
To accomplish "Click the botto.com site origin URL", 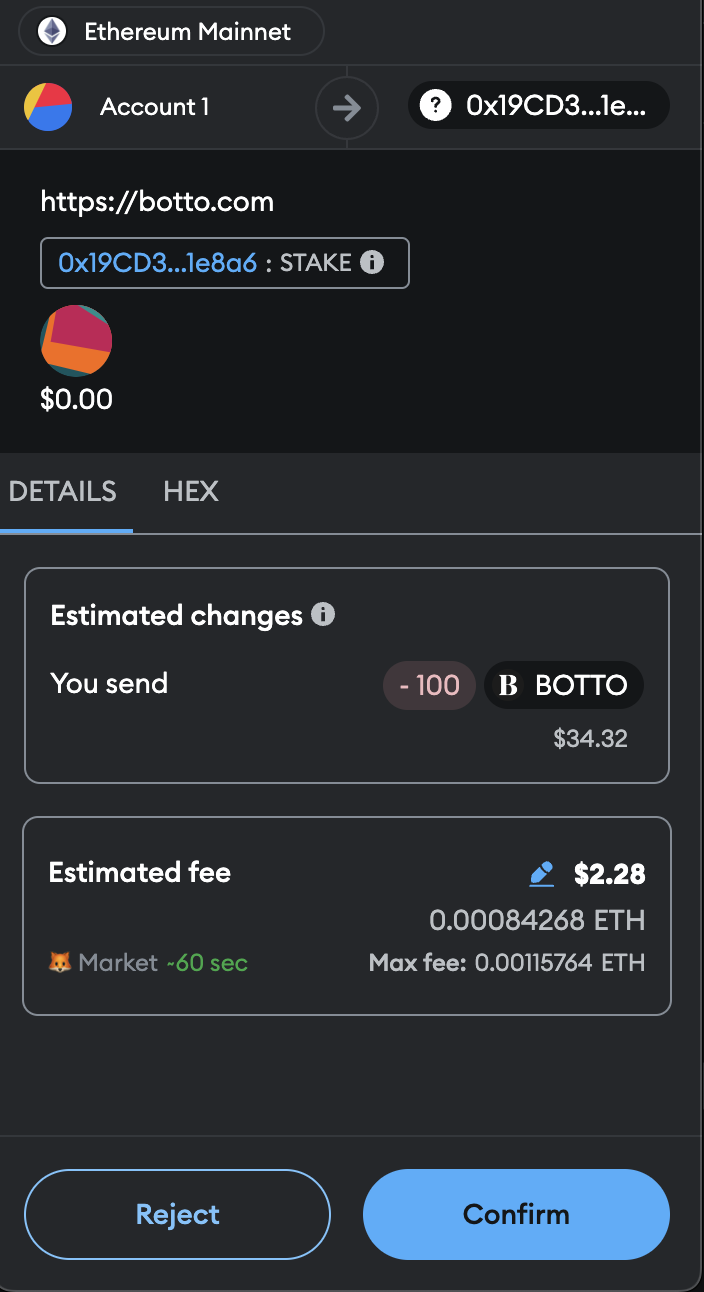I will (157, 202).
